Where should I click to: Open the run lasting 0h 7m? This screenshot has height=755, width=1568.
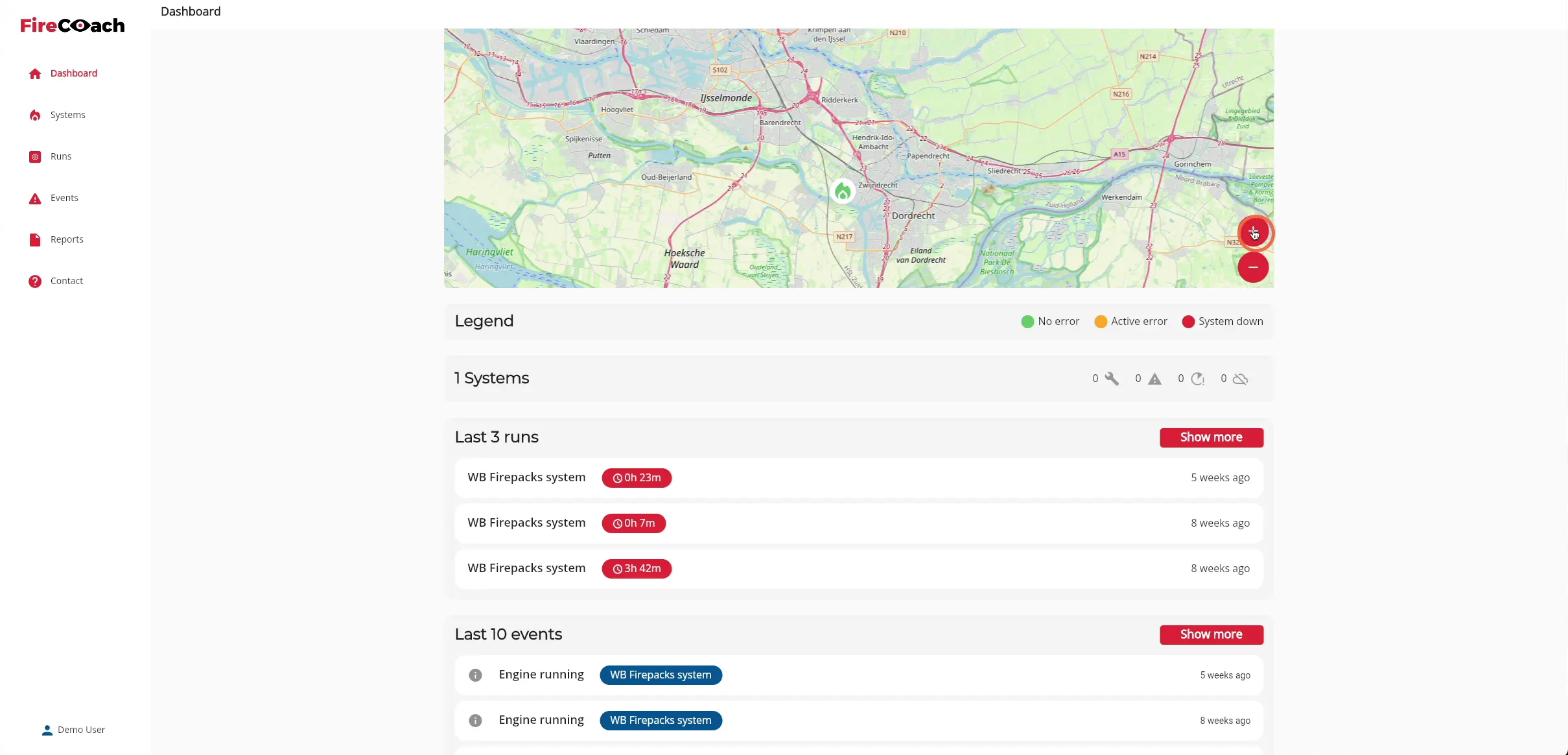click(859, 523)
